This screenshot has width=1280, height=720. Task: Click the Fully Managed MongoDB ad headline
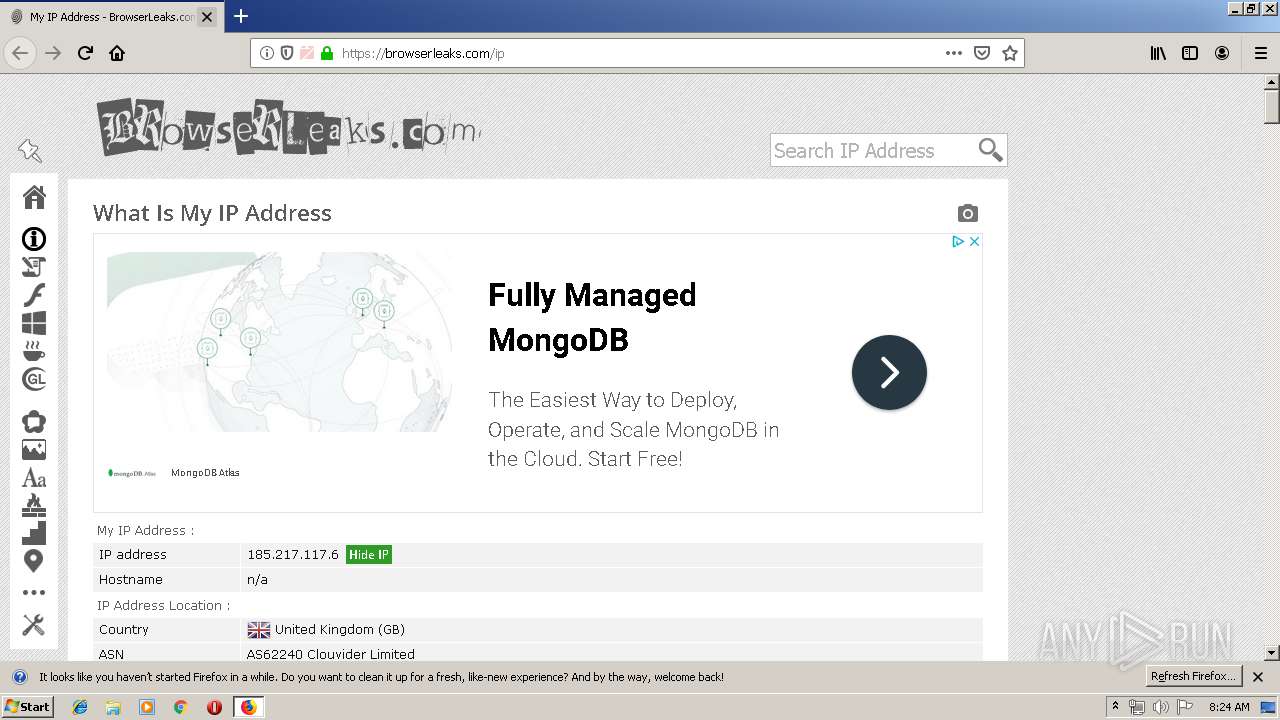tap(592, 317)
